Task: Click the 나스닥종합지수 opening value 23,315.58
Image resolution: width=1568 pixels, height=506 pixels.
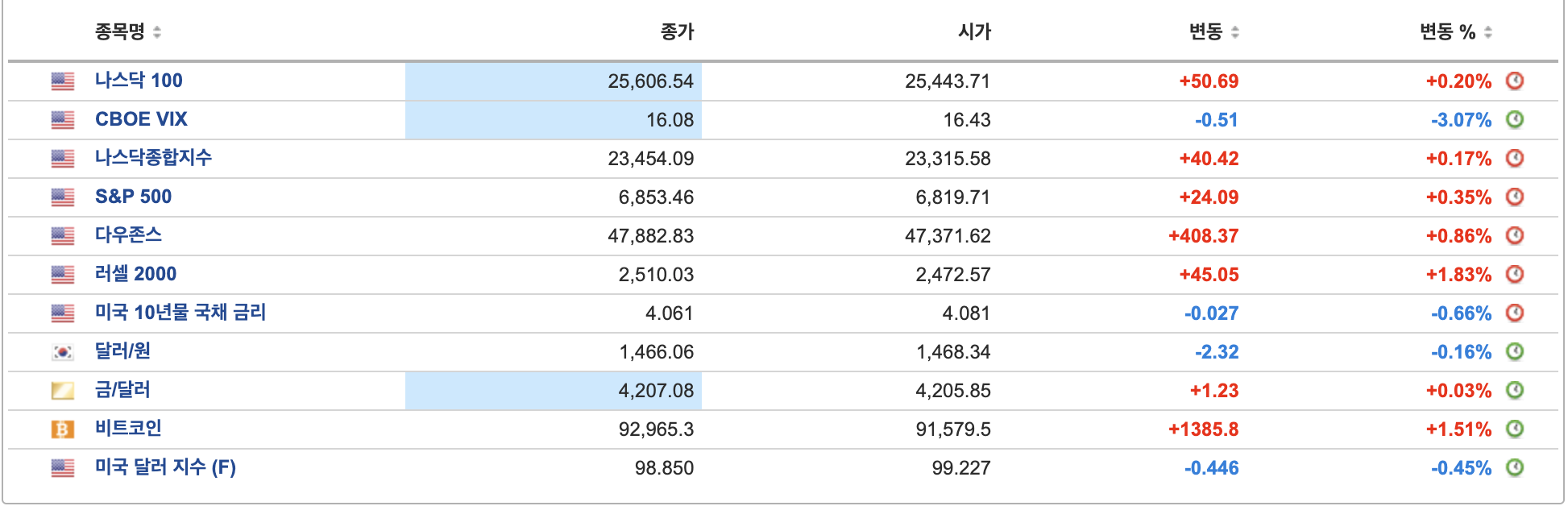Action: [x=948, y=159]
